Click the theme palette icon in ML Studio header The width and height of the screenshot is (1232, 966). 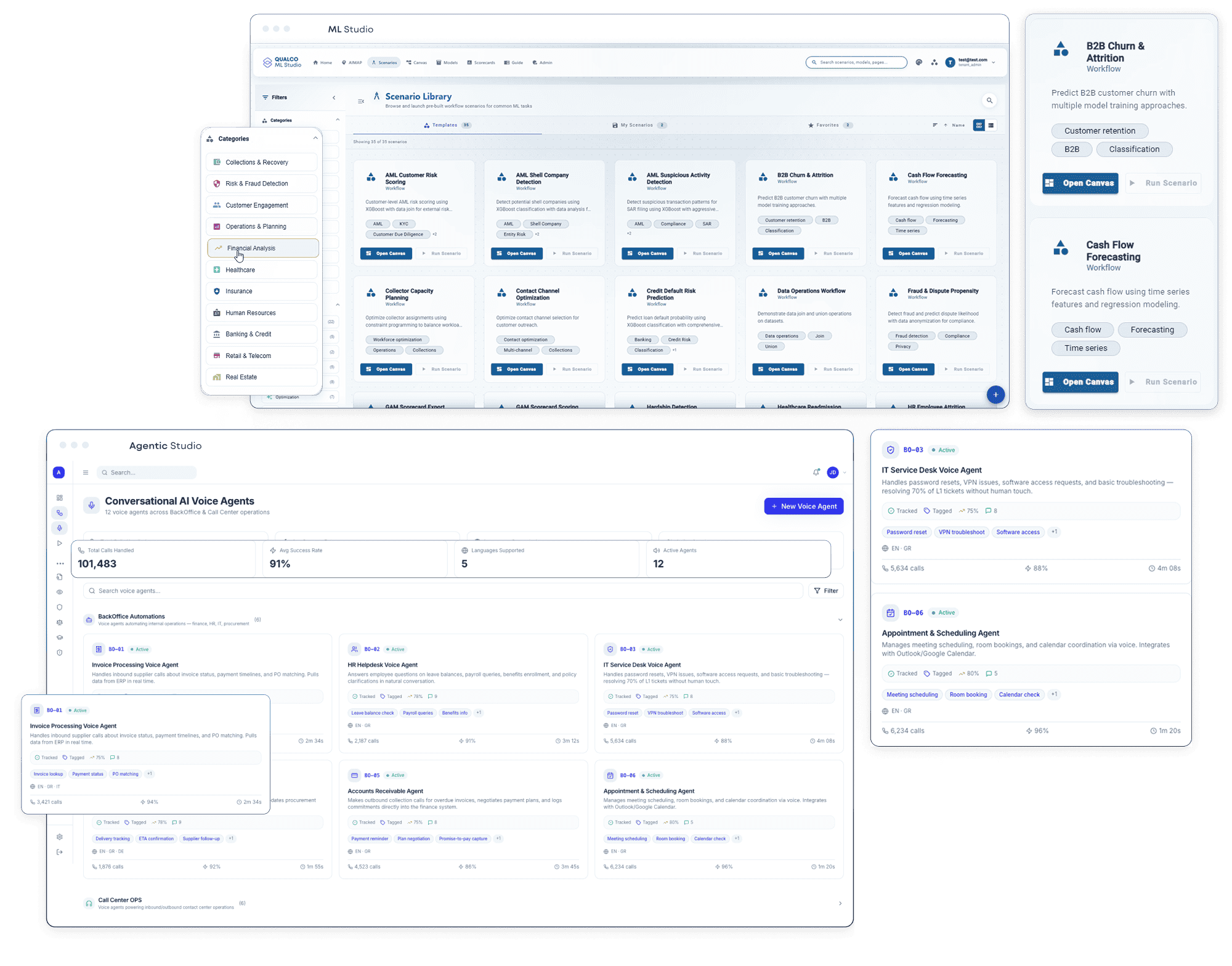918,62
